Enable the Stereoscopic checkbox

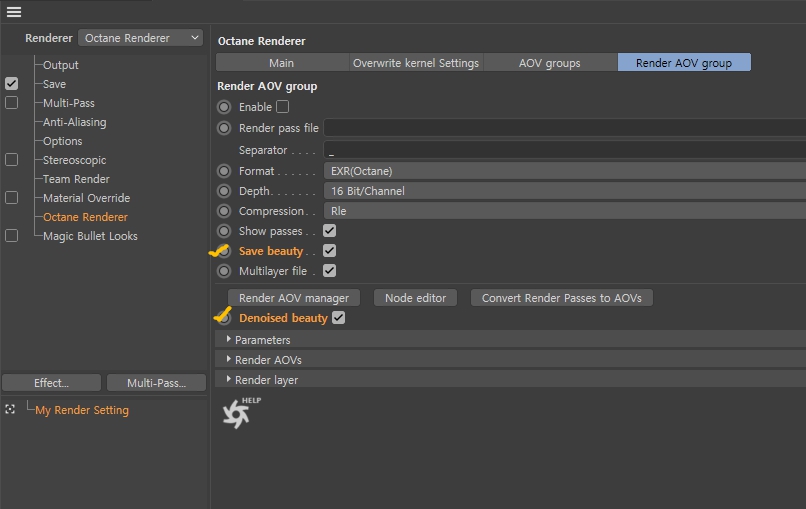click(11, 159)
